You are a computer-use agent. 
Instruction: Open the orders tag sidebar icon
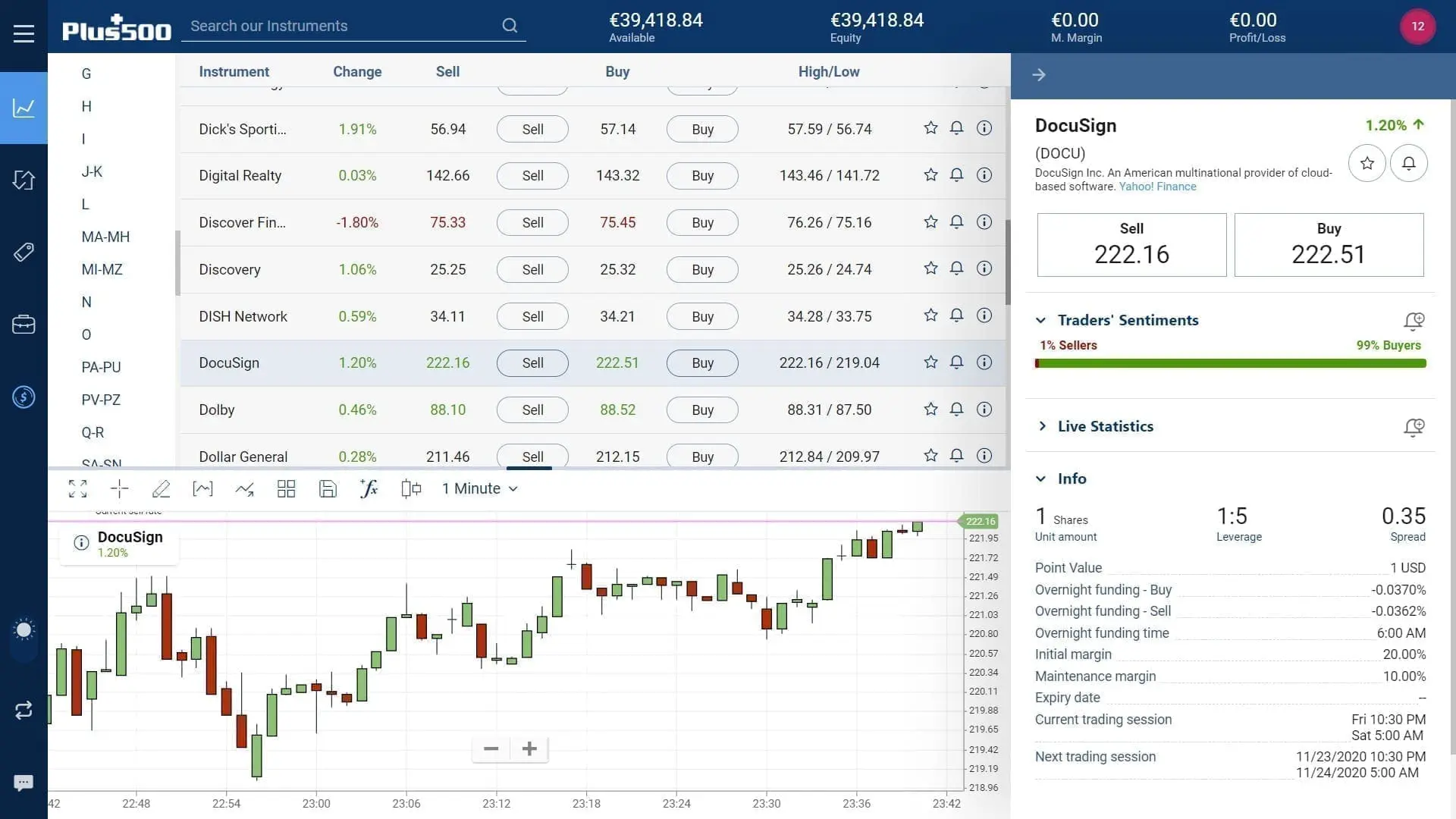[24, 252]
